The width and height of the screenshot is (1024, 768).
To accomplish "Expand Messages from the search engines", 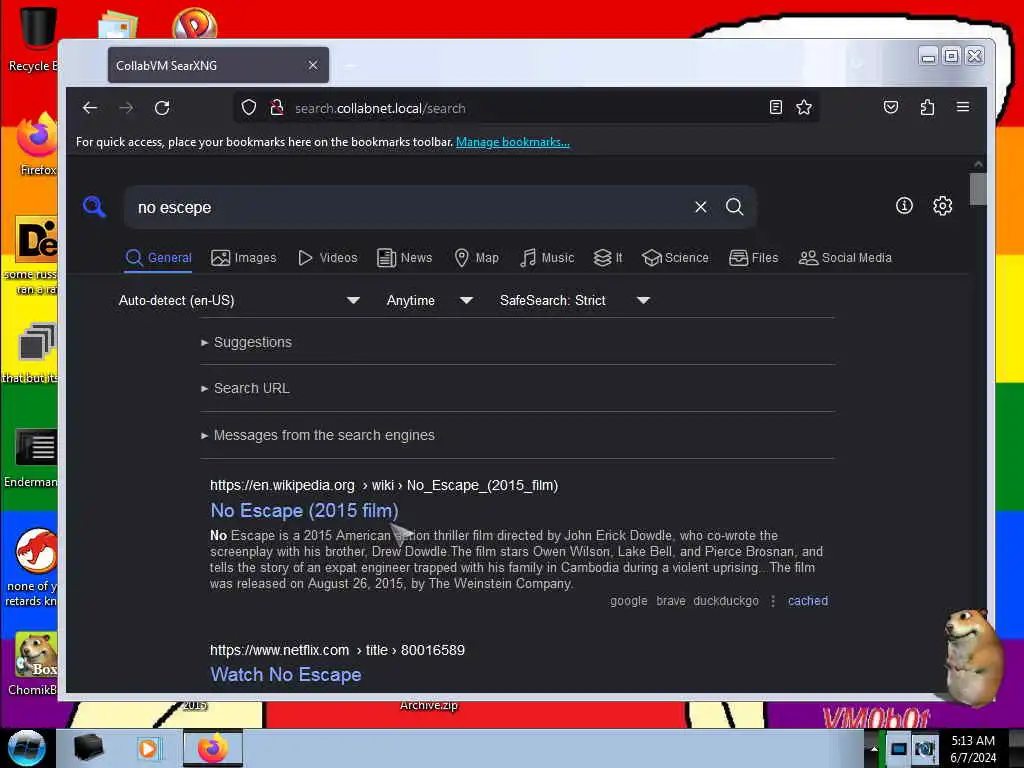I will tap(317, 436).
